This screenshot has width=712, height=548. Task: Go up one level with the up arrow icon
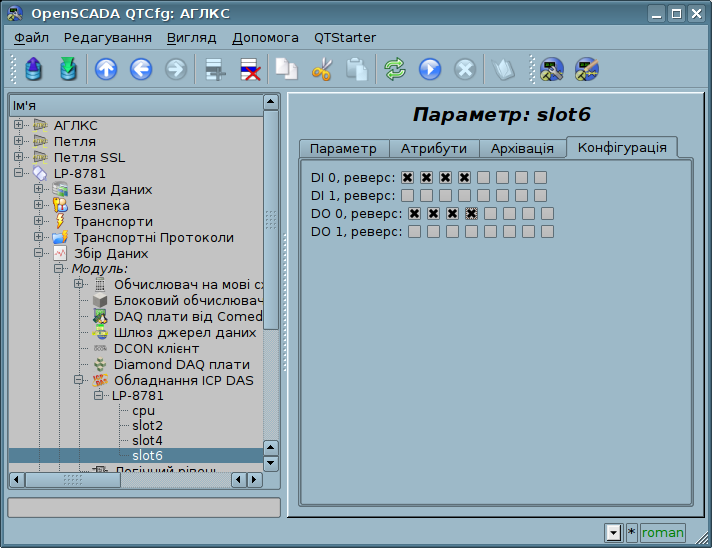pyautogui.click(x=106, y=69)
